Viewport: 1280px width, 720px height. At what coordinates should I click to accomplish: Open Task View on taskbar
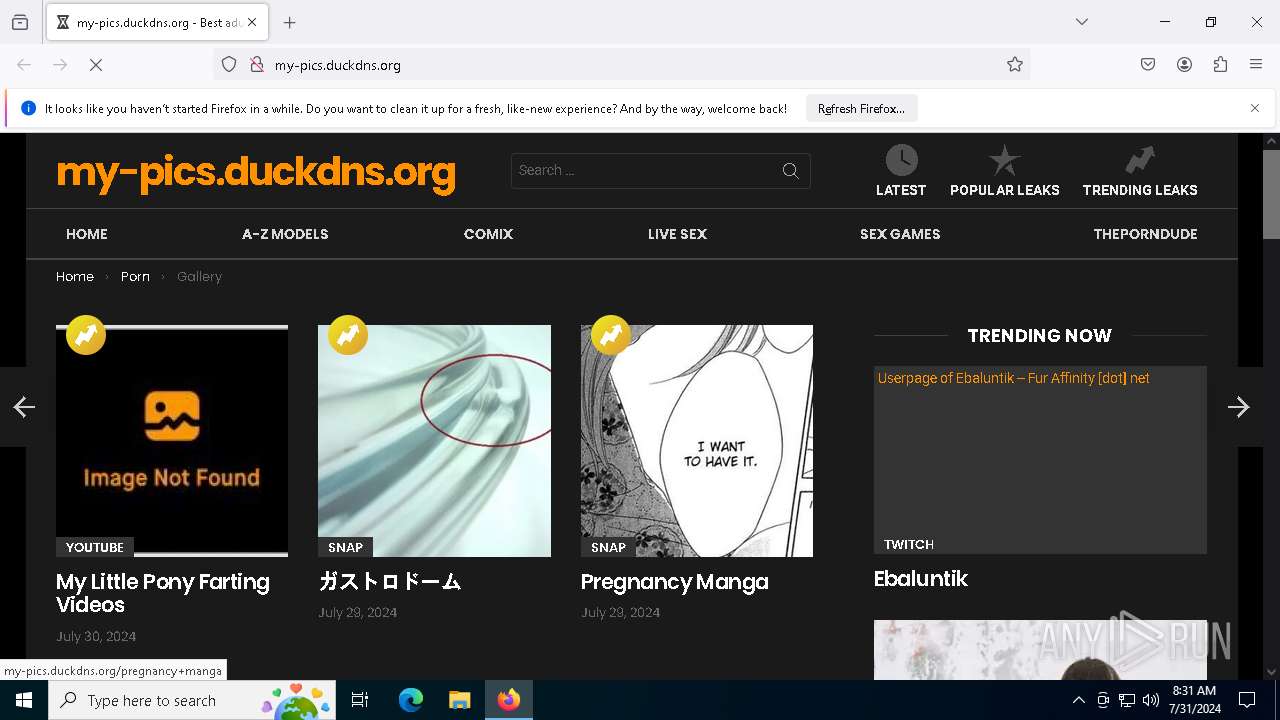coord(360,700)
